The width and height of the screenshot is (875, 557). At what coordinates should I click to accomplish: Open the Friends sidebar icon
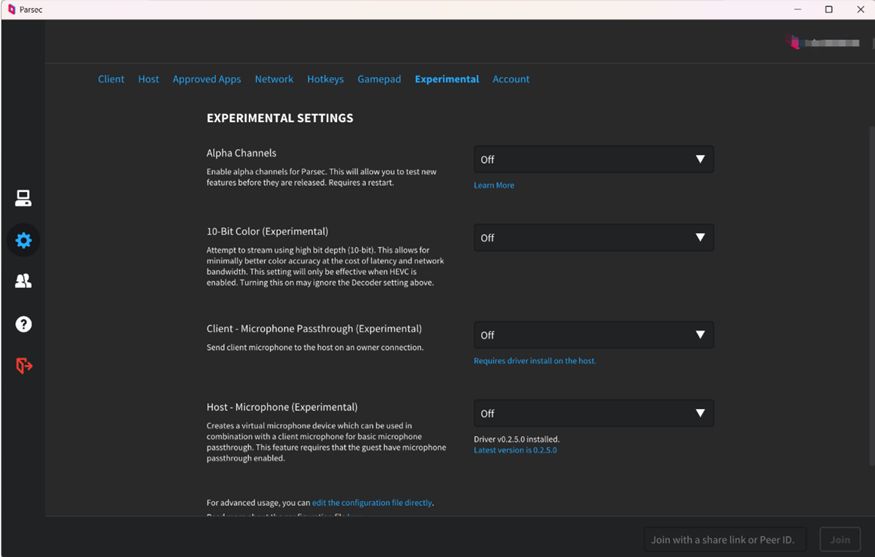(x=23, y=282)
